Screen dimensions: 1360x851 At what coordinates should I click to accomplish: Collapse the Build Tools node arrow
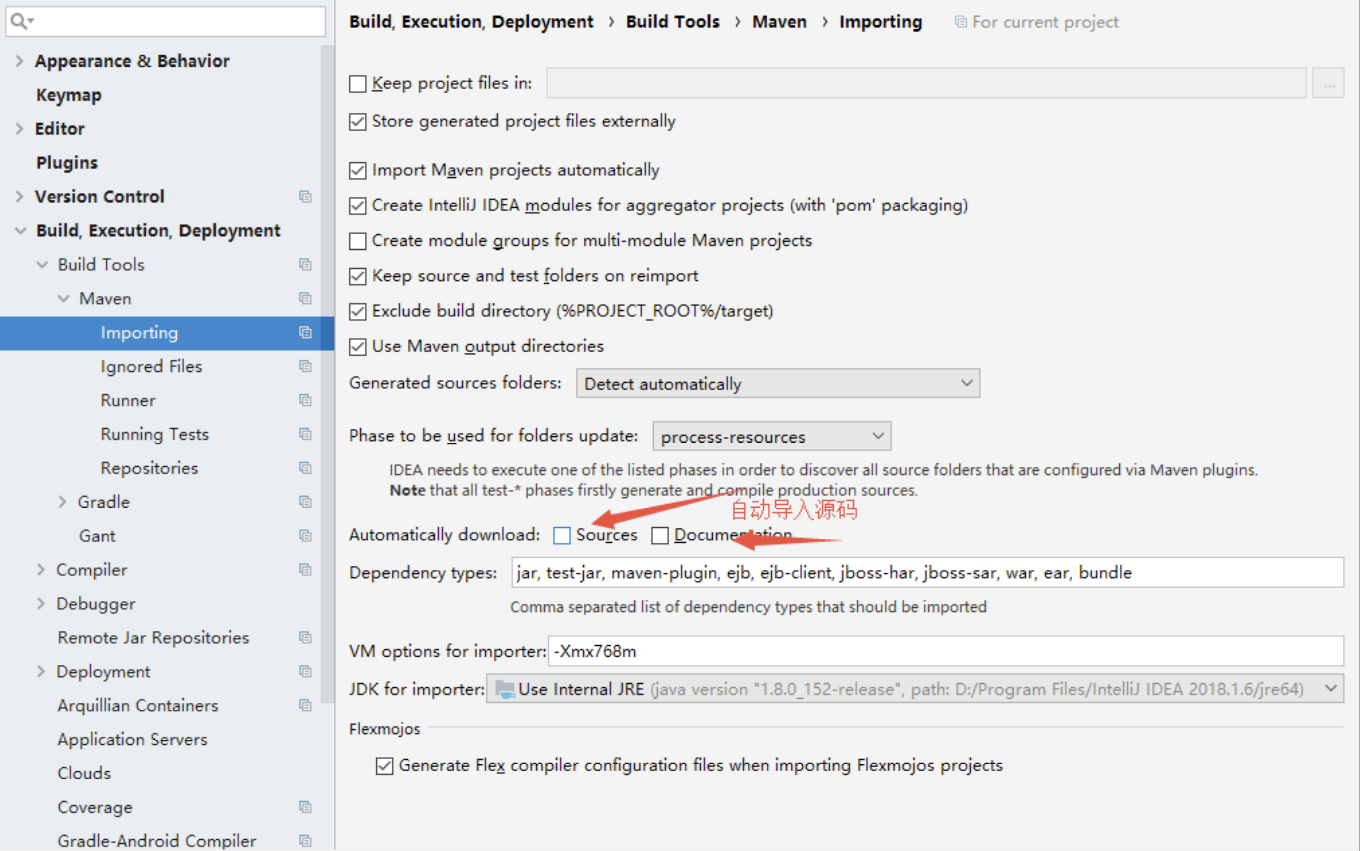click(42, 265)
